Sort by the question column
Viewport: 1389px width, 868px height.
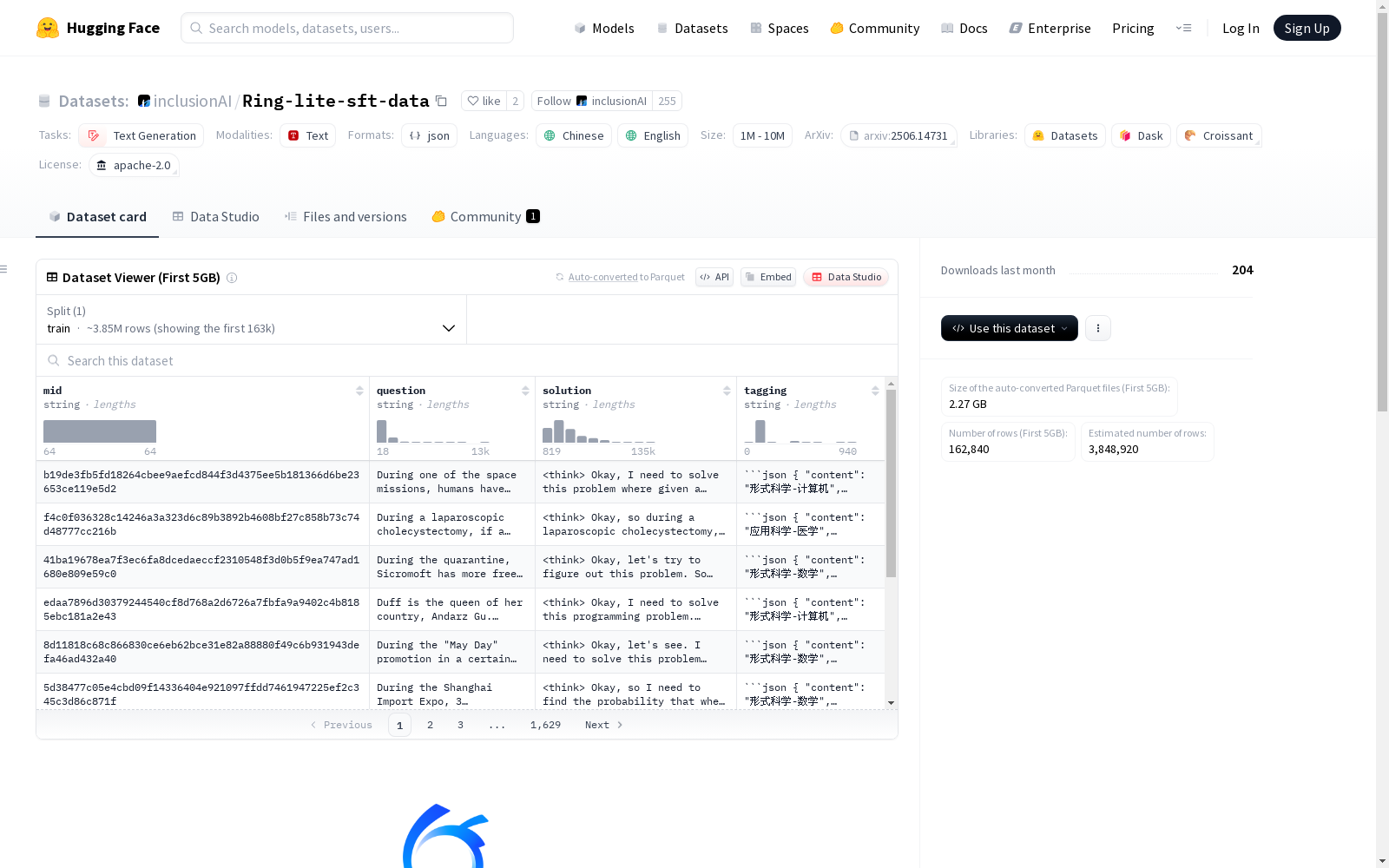click(x=525, y=391)
